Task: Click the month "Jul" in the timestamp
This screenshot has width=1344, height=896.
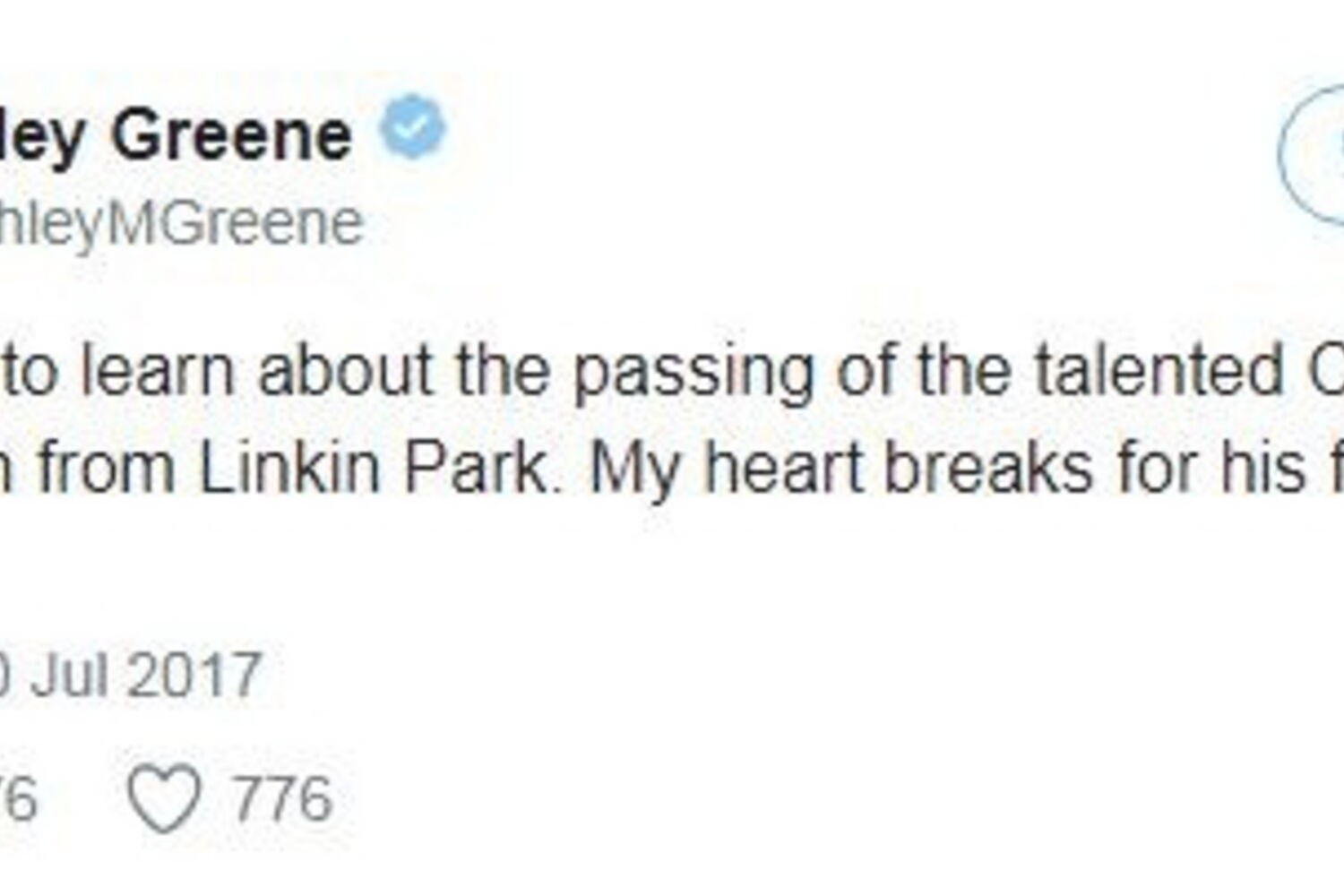Action: [x=72, y=675]
